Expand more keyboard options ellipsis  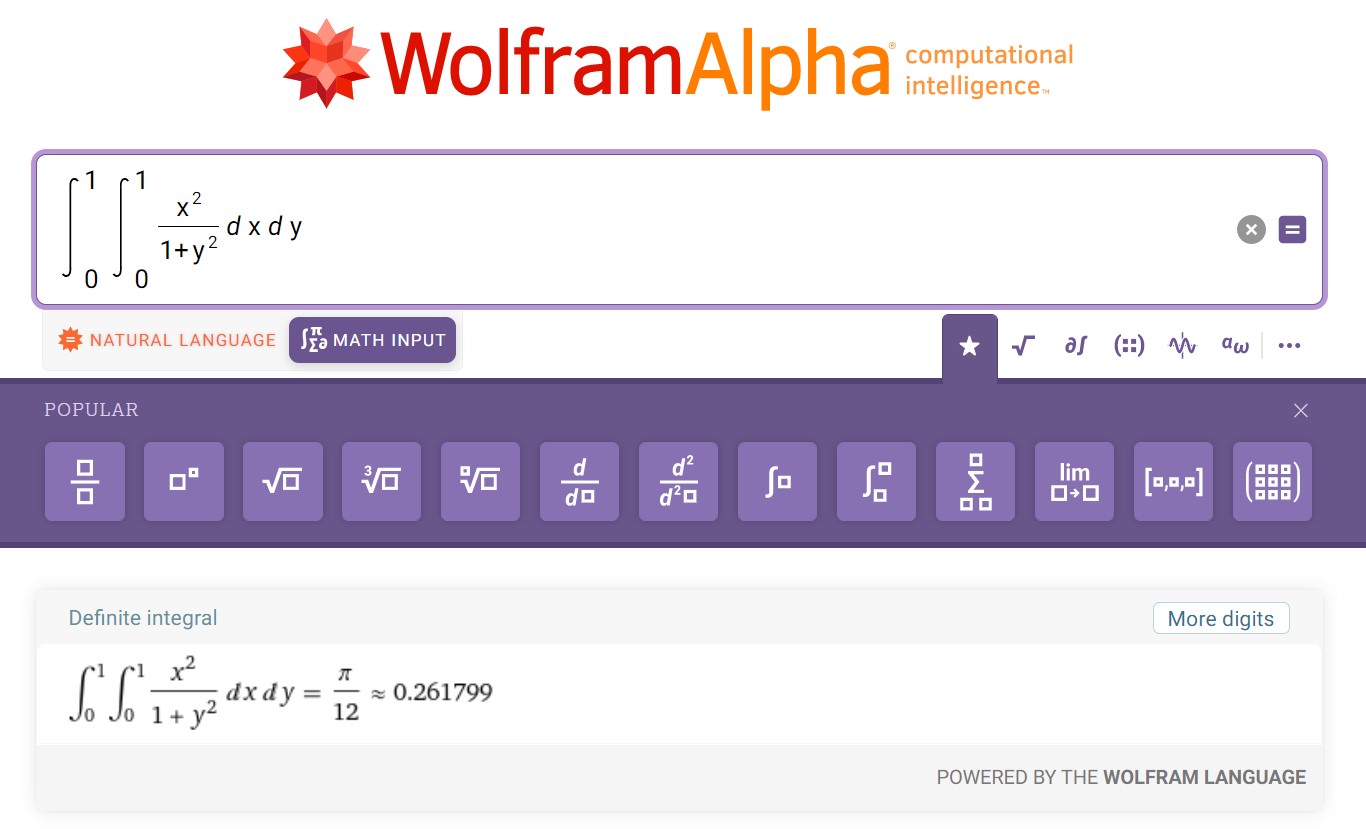(1290, 346)
